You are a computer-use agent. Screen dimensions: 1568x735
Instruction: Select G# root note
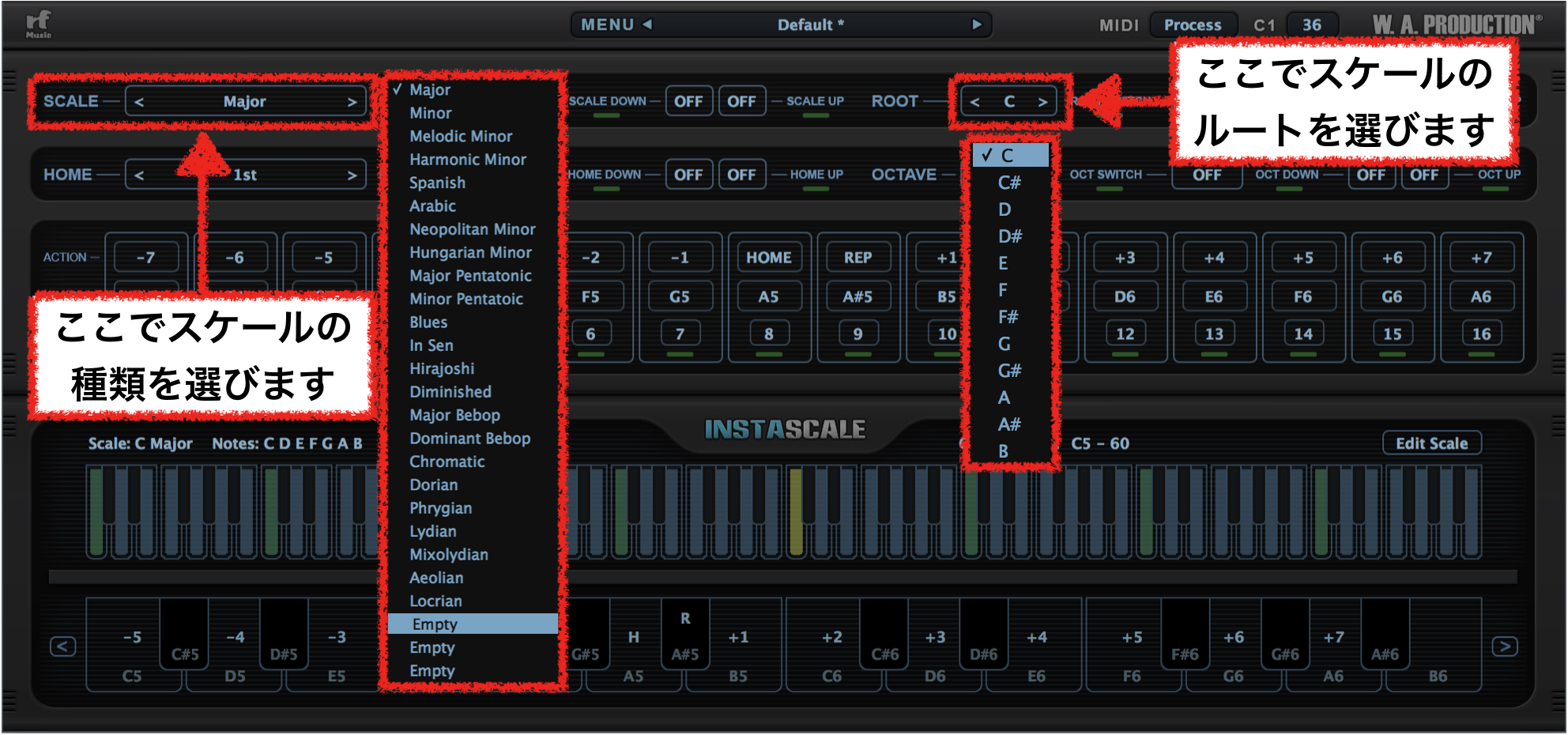(x=1011, y=371)
